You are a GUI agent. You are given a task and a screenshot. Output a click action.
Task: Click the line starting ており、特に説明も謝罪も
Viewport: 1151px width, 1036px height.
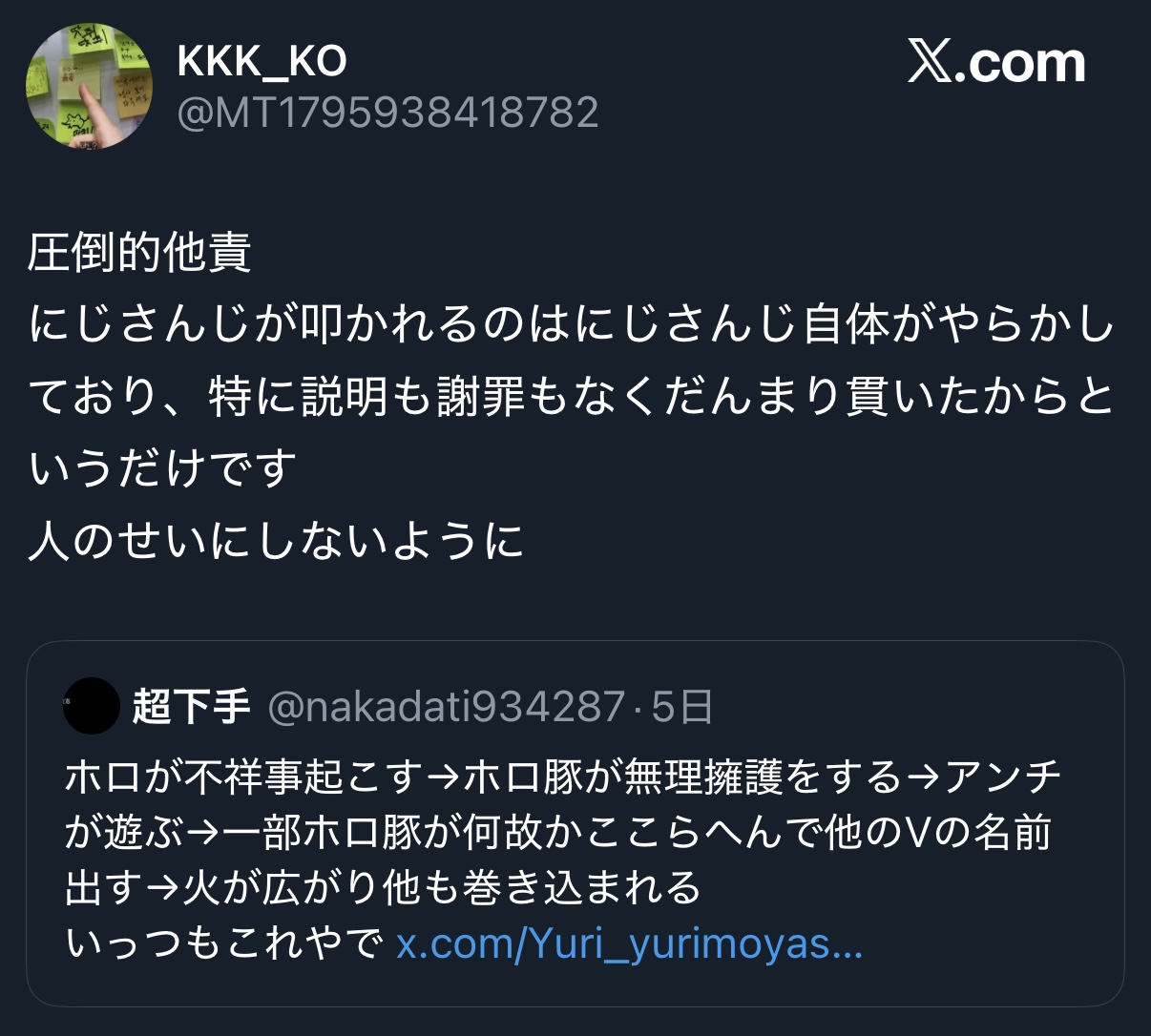tap(572, 397)
